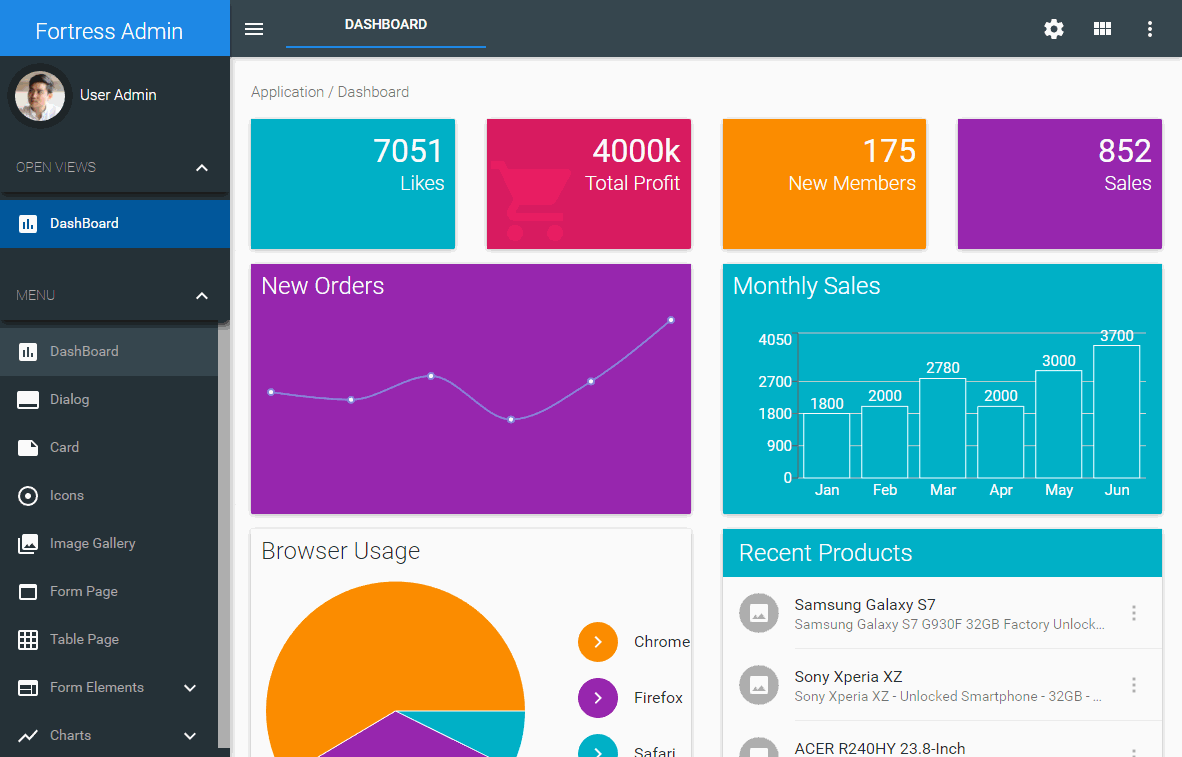
Task: Open Sony Xperia XZ more options
Action: pyautogui.click(x=1133, y=685)
